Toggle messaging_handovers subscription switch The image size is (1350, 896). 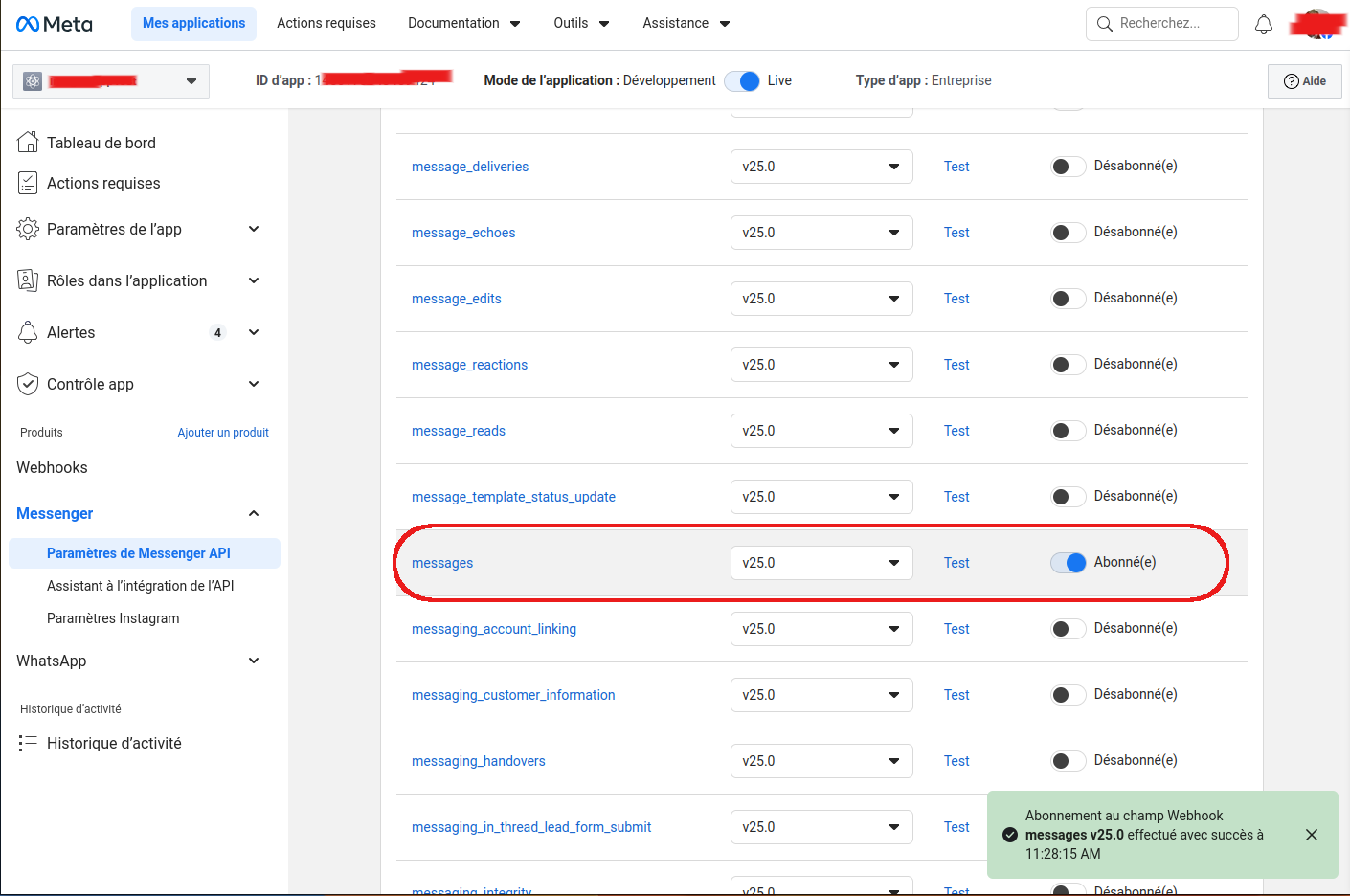click(x=1069, y=761)
